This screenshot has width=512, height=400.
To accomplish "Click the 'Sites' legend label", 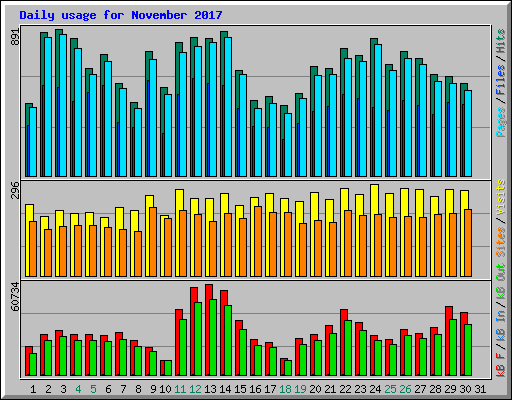I will point(500,242).
